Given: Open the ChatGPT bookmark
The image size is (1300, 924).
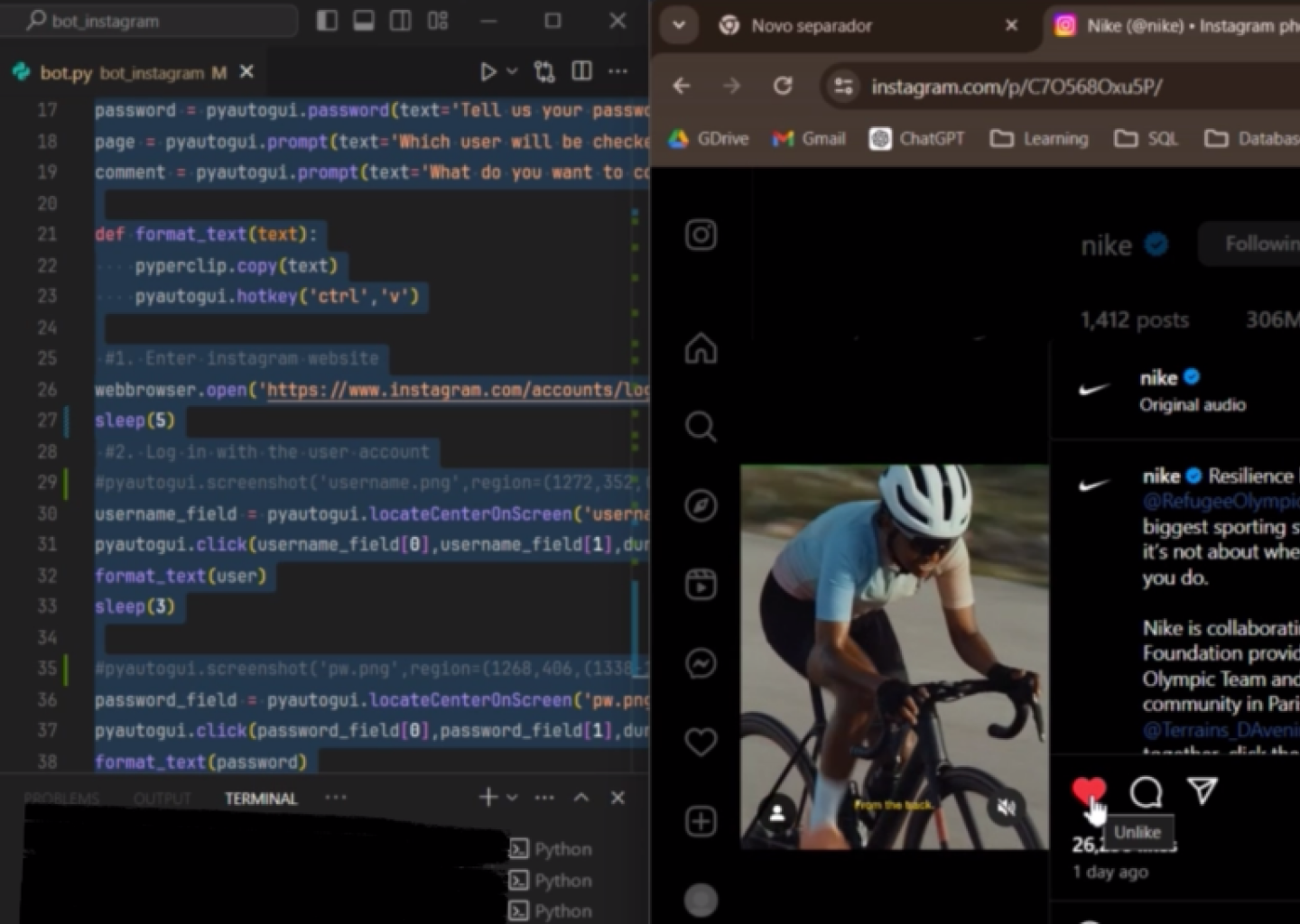Looking at the screenshot, I should [x=917, y=138].
